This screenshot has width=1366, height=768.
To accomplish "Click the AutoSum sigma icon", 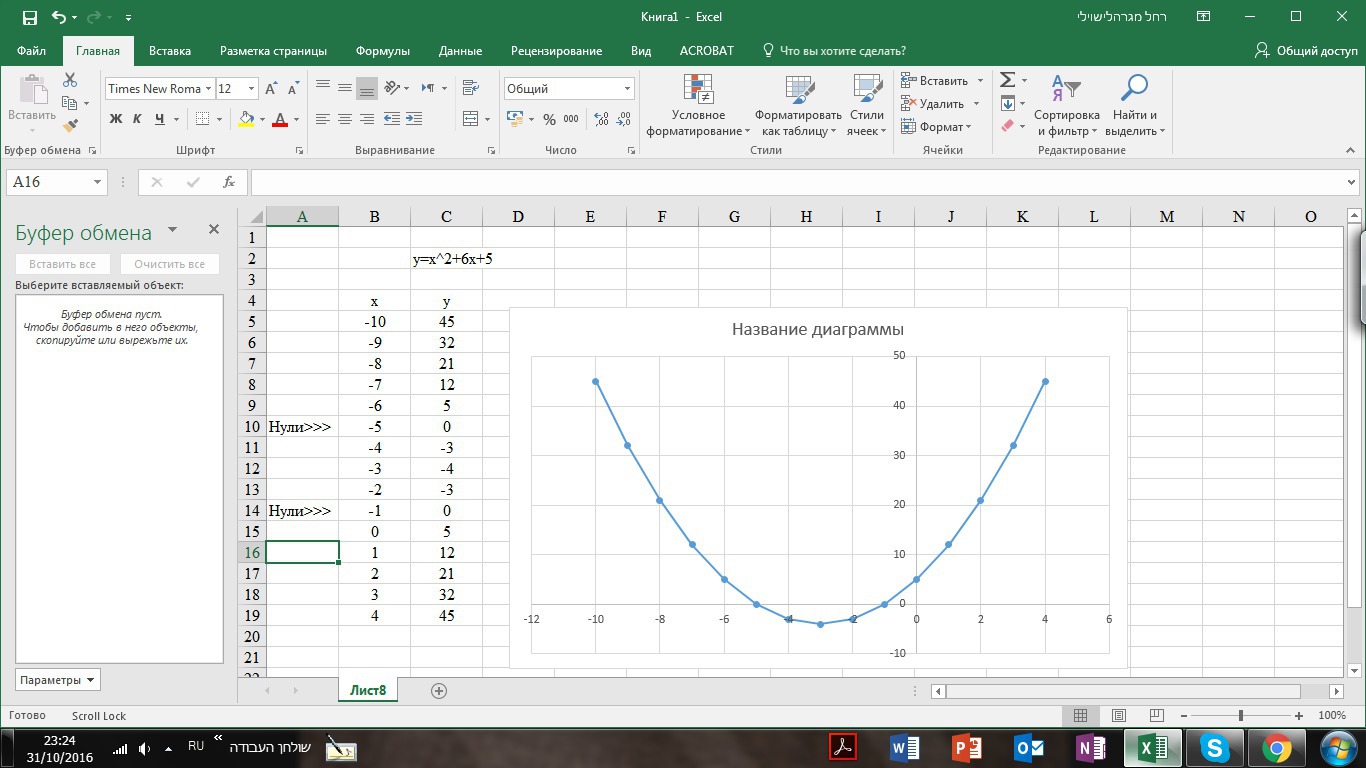I will 1008,80.
